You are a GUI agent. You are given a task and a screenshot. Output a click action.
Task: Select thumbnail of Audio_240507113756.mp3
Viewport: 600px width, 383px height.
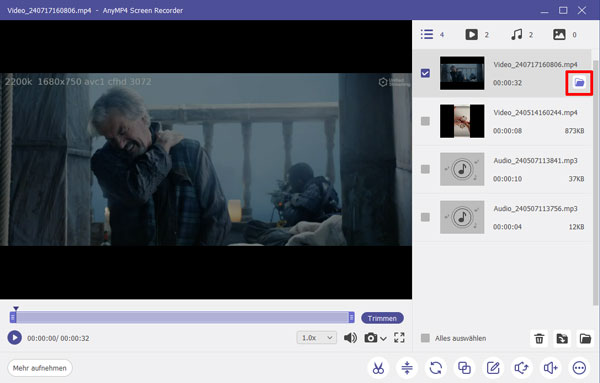coord(462,217)
